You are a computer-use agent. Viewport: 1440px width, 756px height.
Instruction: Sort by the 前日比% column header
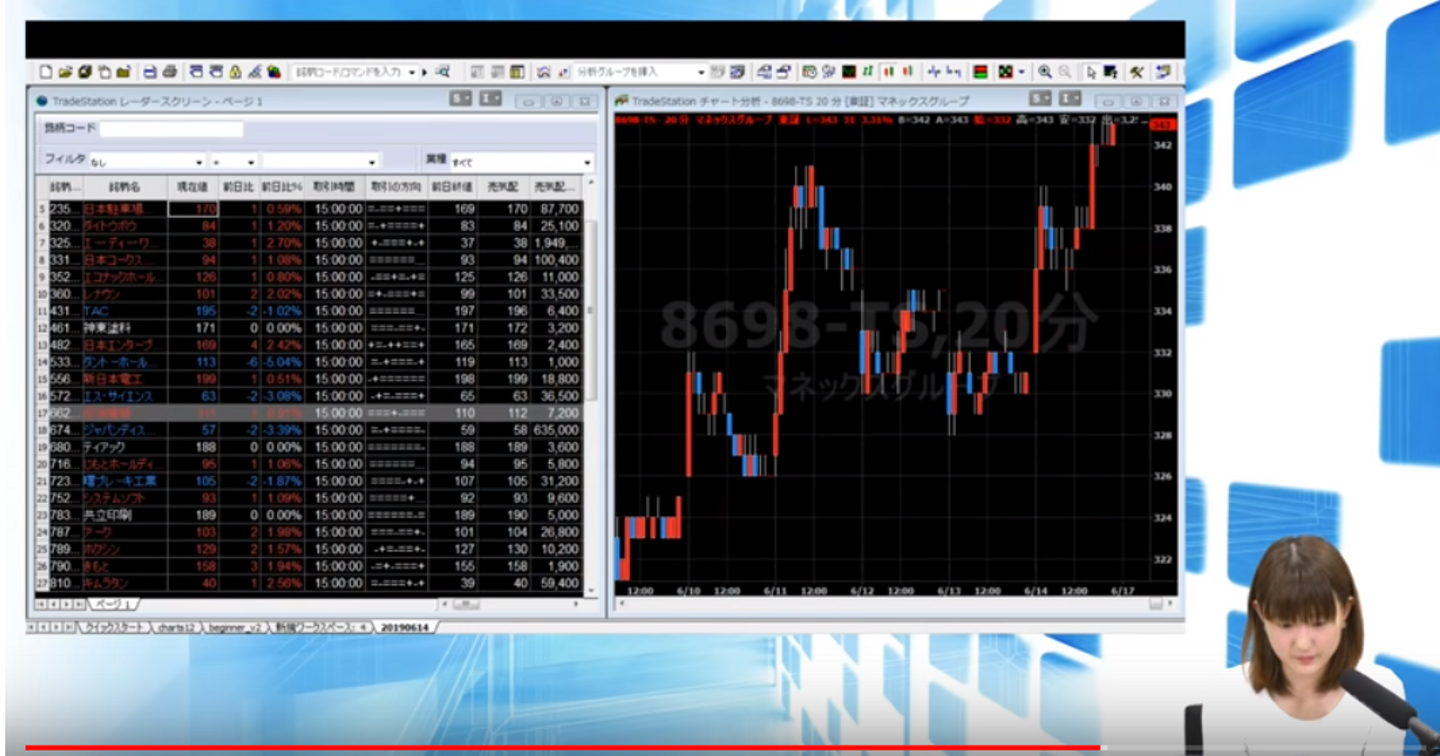pos(282,187)
